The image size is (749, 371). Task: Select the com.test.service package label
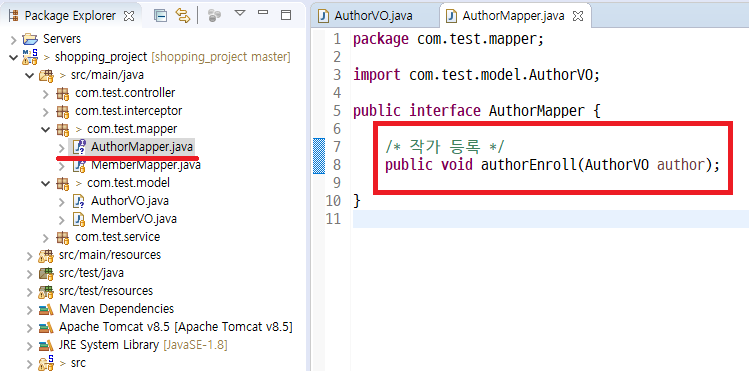click(x=118, y=237)
